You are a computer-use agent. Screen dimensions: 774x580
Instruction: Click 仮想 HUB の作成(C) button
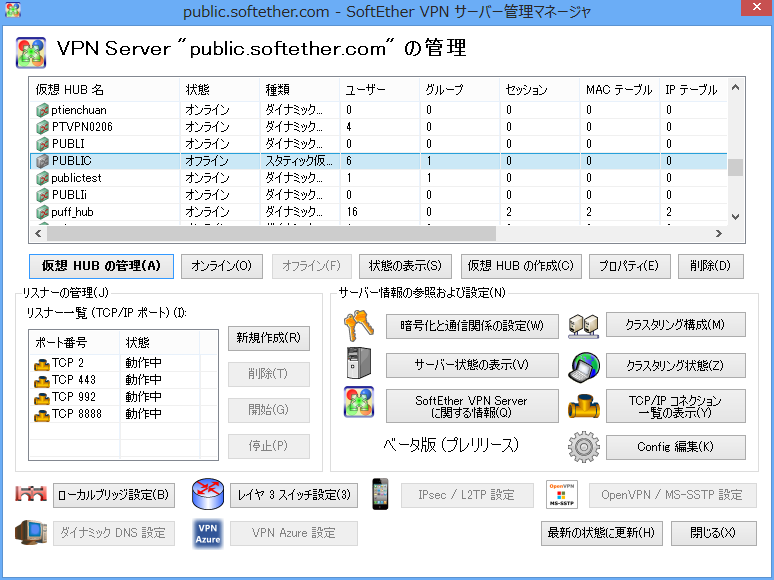point(521,266)
